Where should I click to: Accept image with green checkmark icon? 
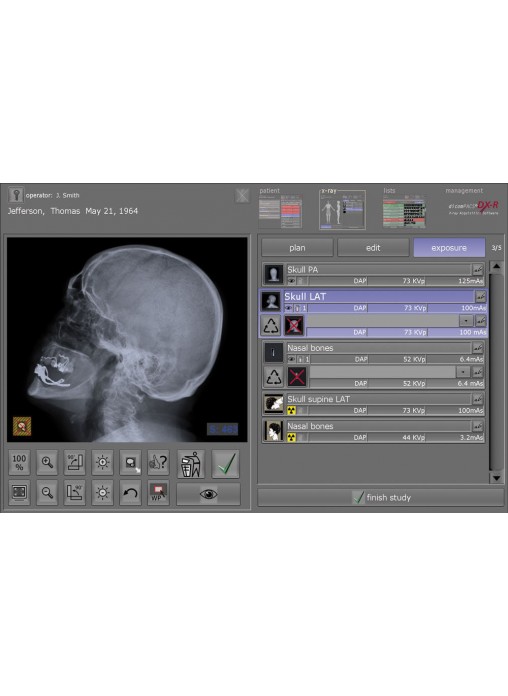tap(226, 464)
